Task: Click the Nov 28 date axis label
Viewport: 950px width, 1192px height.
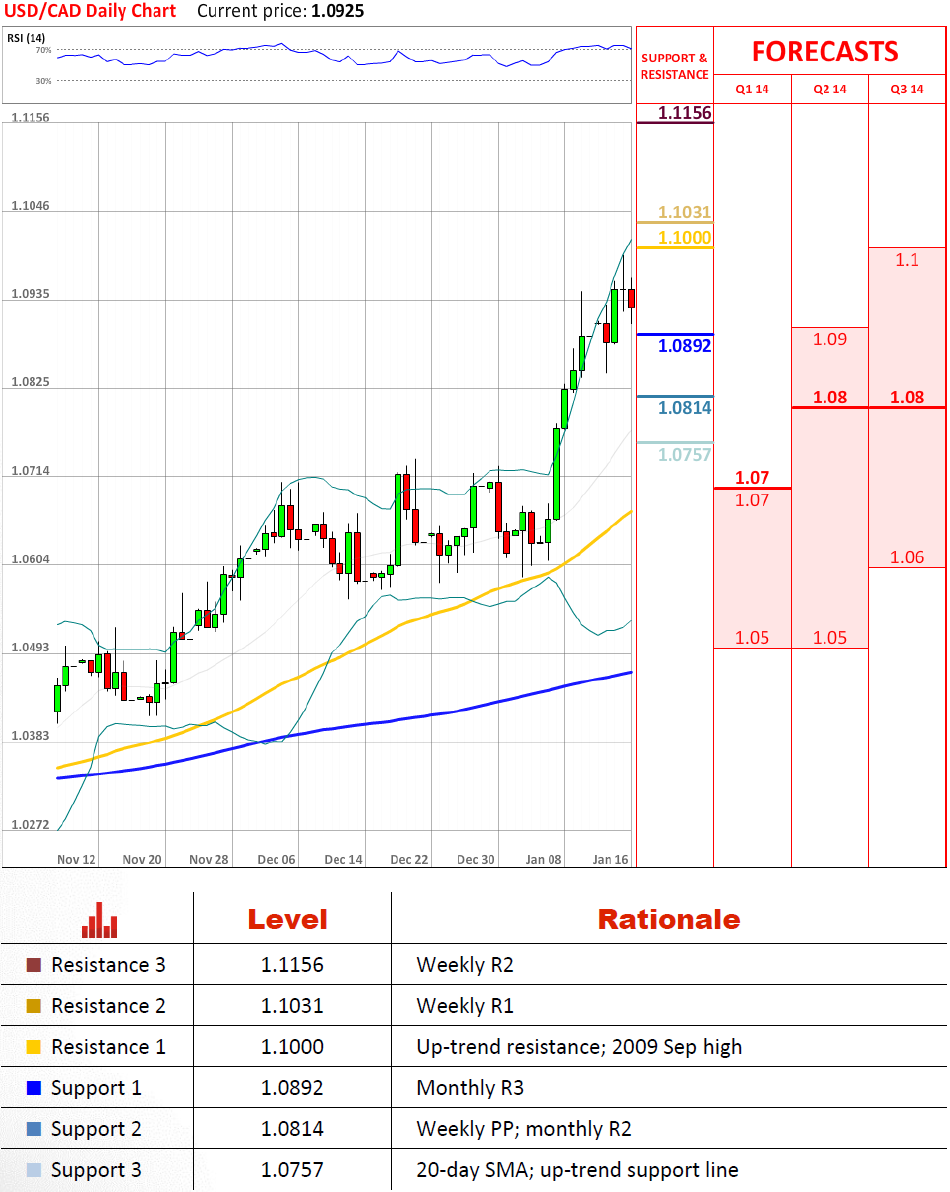Action: (x=208, y=860)
